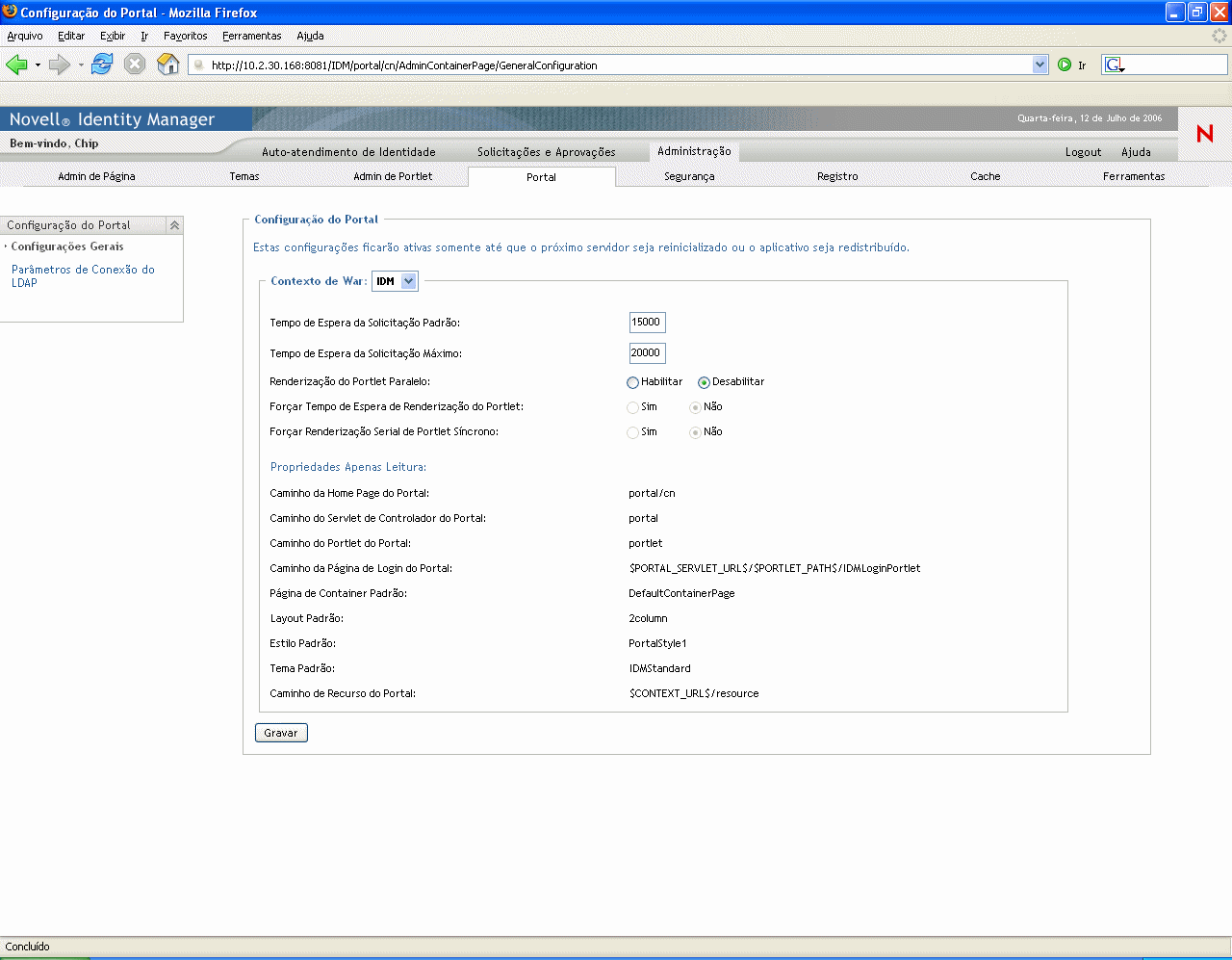Go forward with the Forward arrow

coord(60,65)
